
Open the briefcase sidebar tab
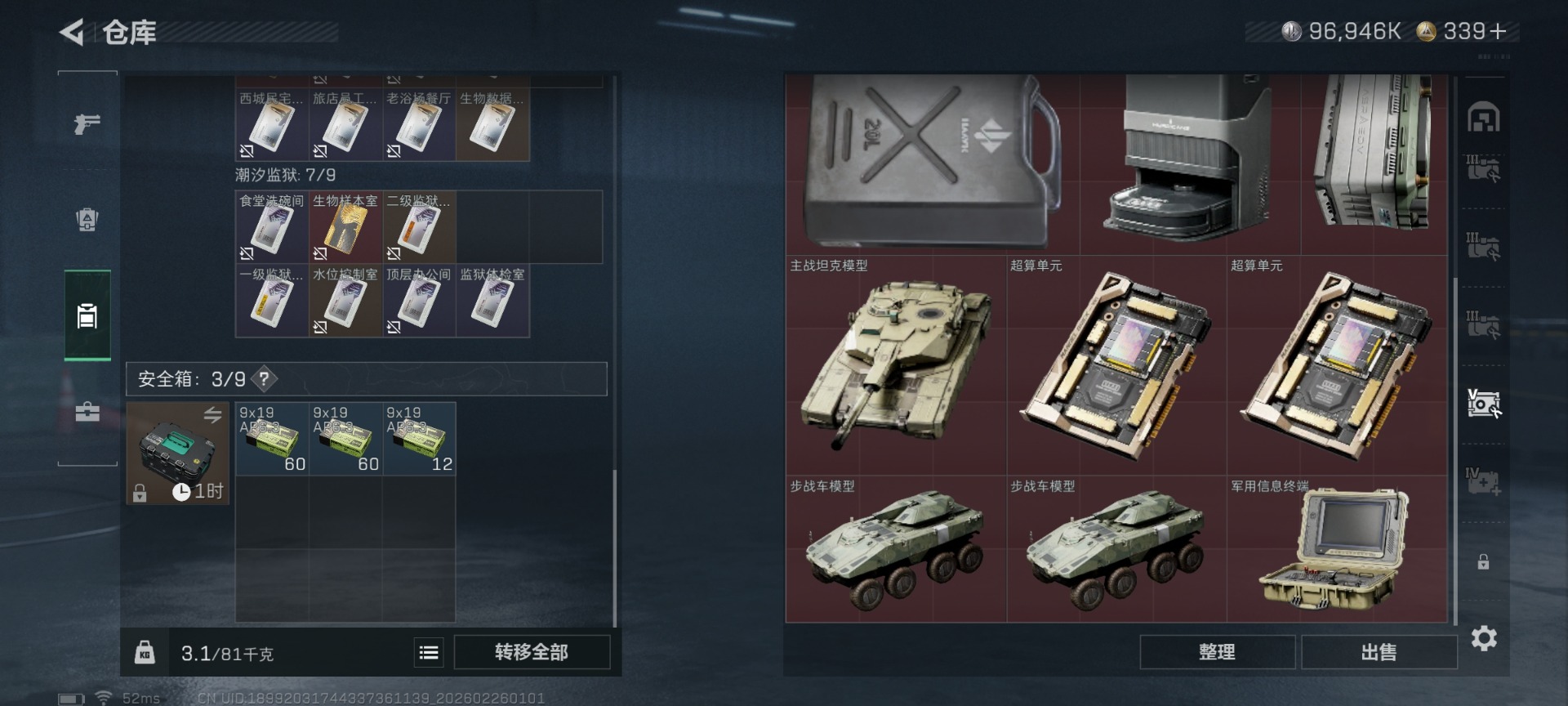click(87, 412)
